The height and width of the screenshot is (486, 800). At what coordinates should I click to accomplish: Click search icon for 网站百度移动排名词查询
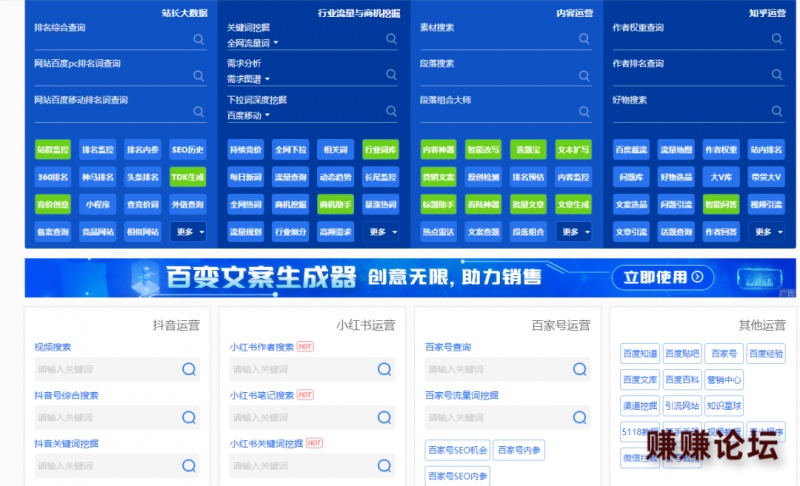click(198, 112)
